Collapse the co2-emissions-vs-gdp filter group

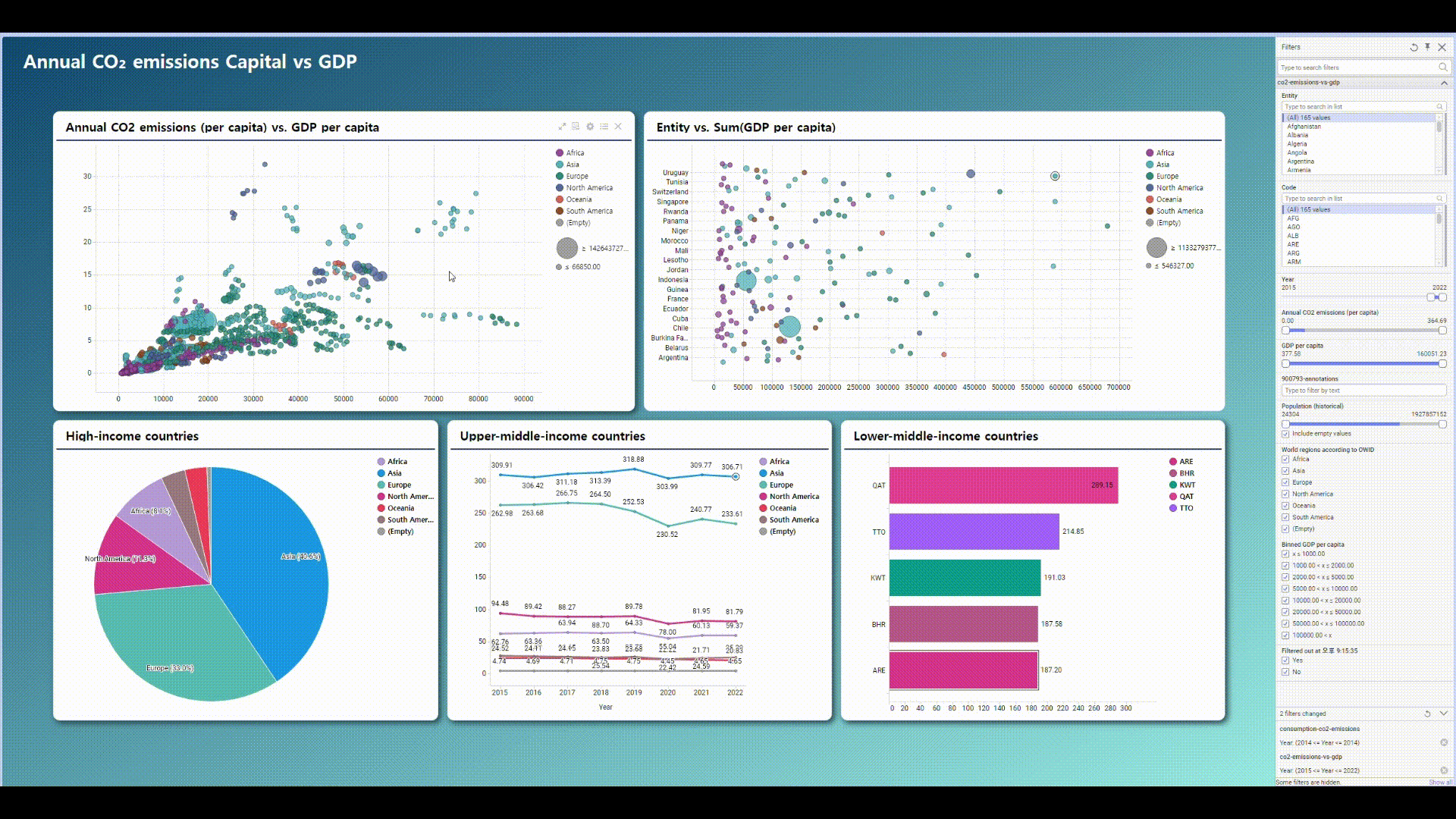point(1444,83)
